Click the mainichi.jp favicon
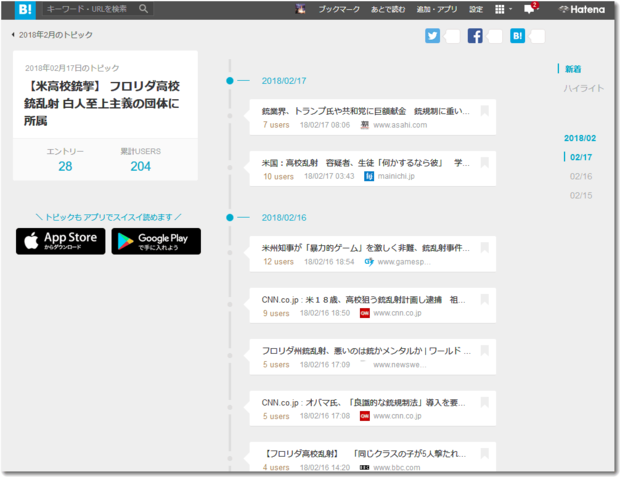620x477 pixels. (x=369, y=176)
